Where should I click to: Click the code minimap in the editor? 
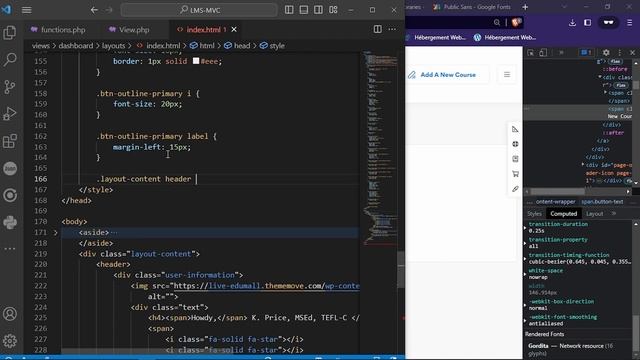click(x=379, y=147)
